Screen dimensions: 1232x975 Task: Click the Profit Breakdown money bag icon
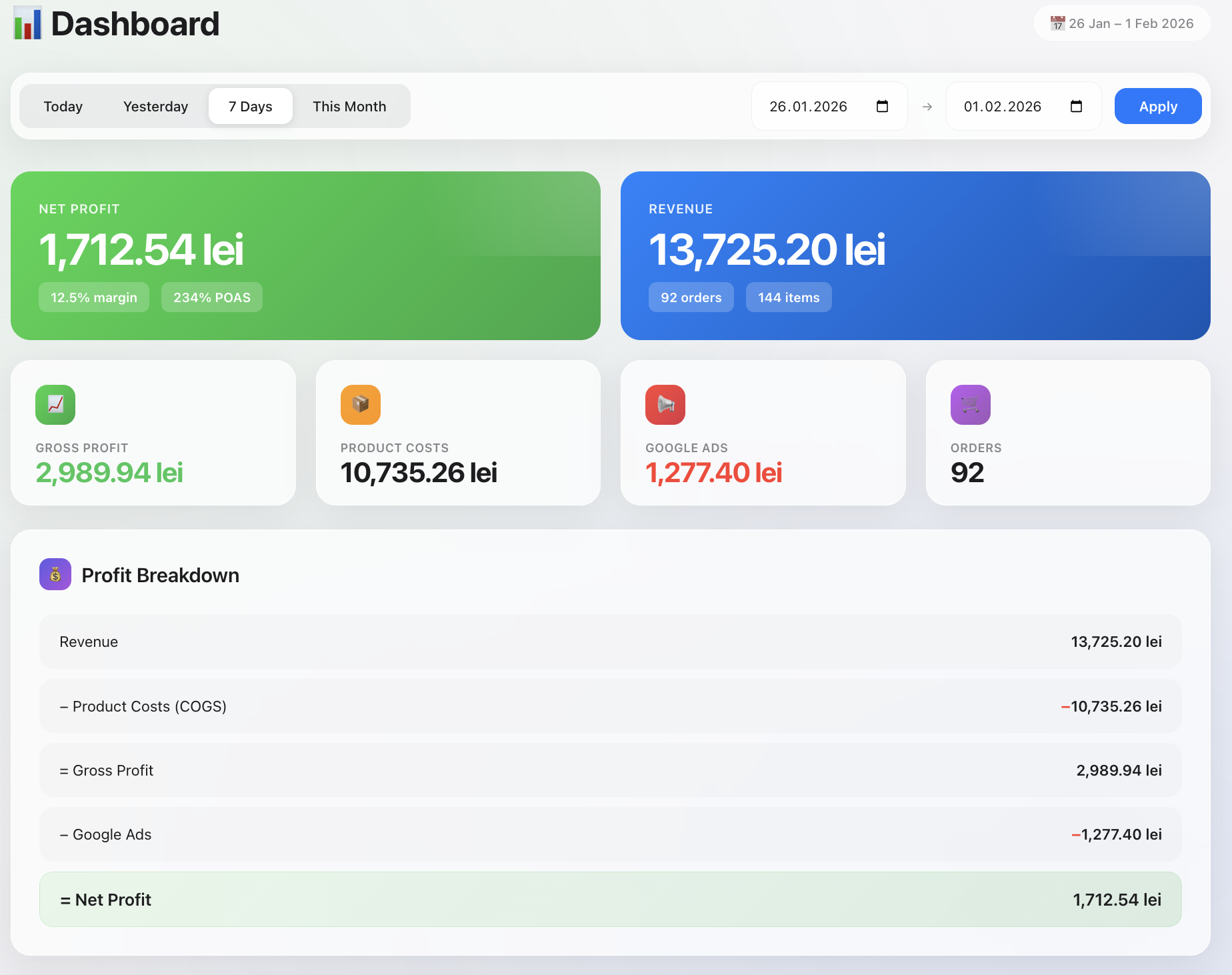[55, 574]
